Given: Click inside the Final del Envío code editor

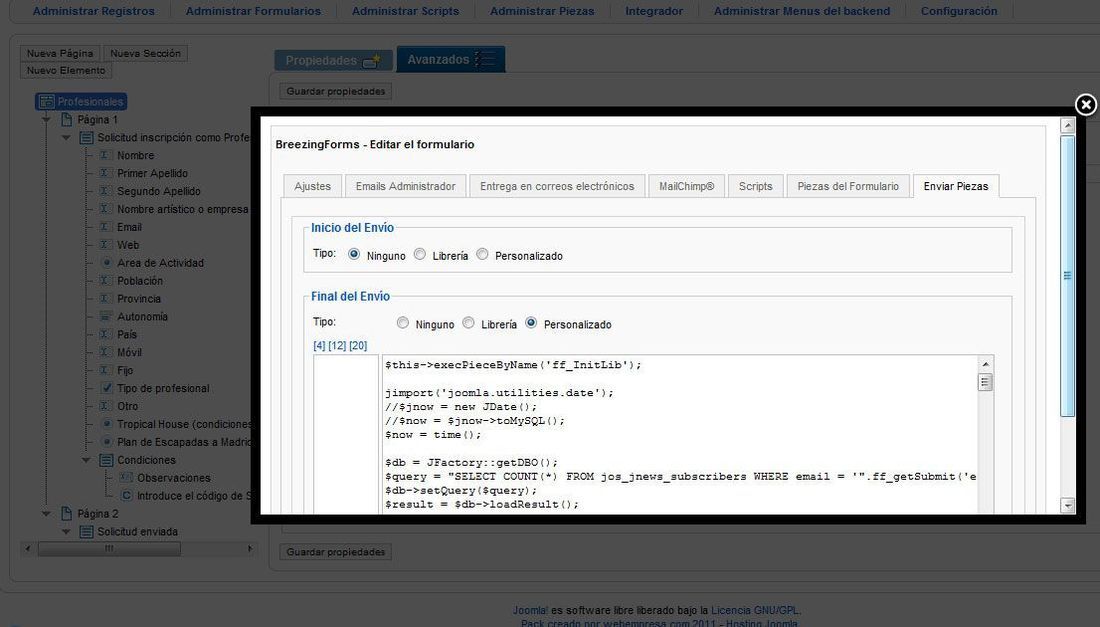Looking at the screenshot, I should (680, 435).
